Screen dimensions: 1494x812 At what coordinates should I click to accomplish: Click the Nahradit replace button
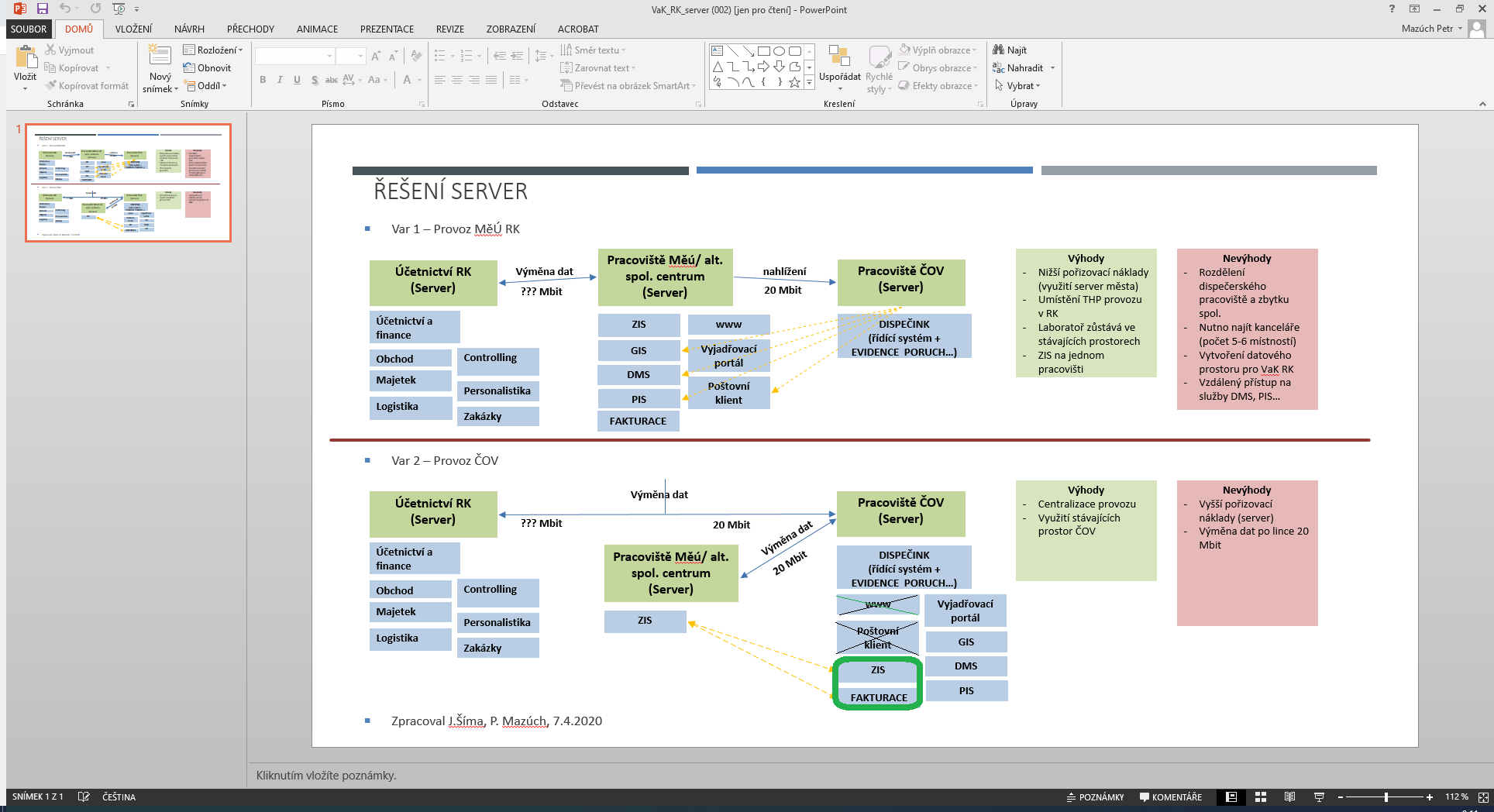(x=1018, y=67)
